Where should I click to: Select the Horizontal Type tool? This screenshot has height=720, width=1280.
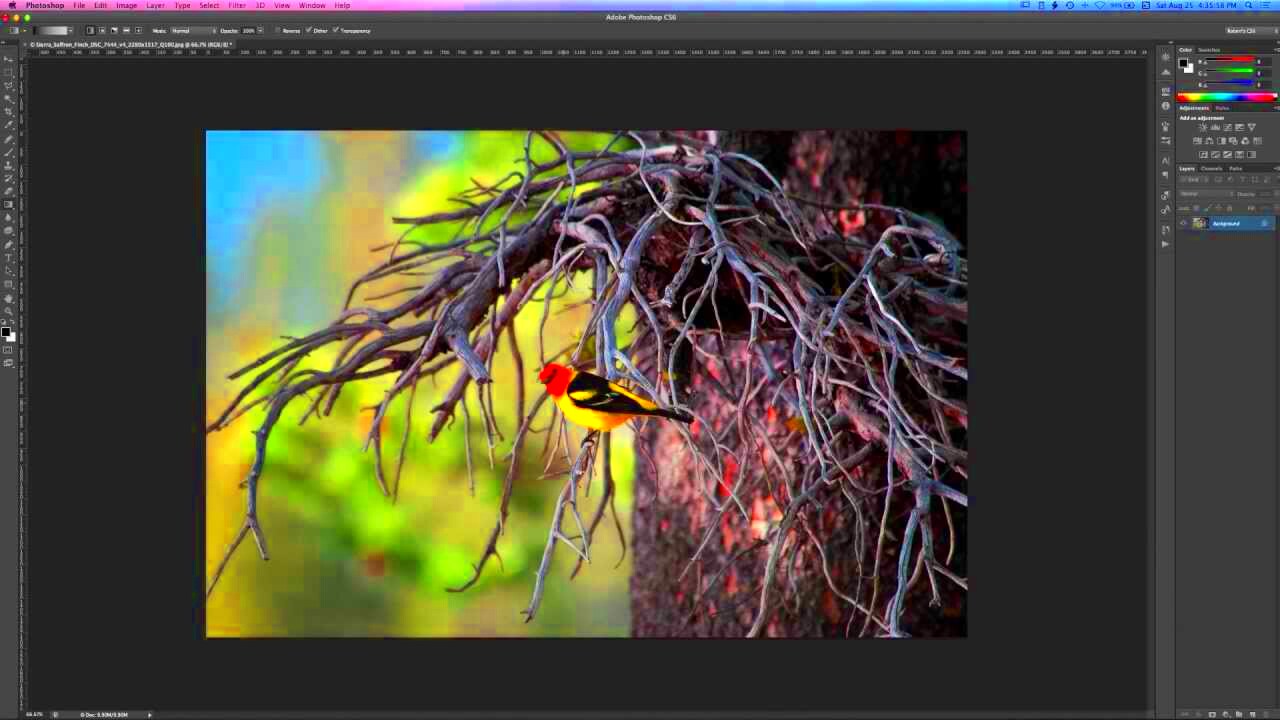tap(9, 258)
